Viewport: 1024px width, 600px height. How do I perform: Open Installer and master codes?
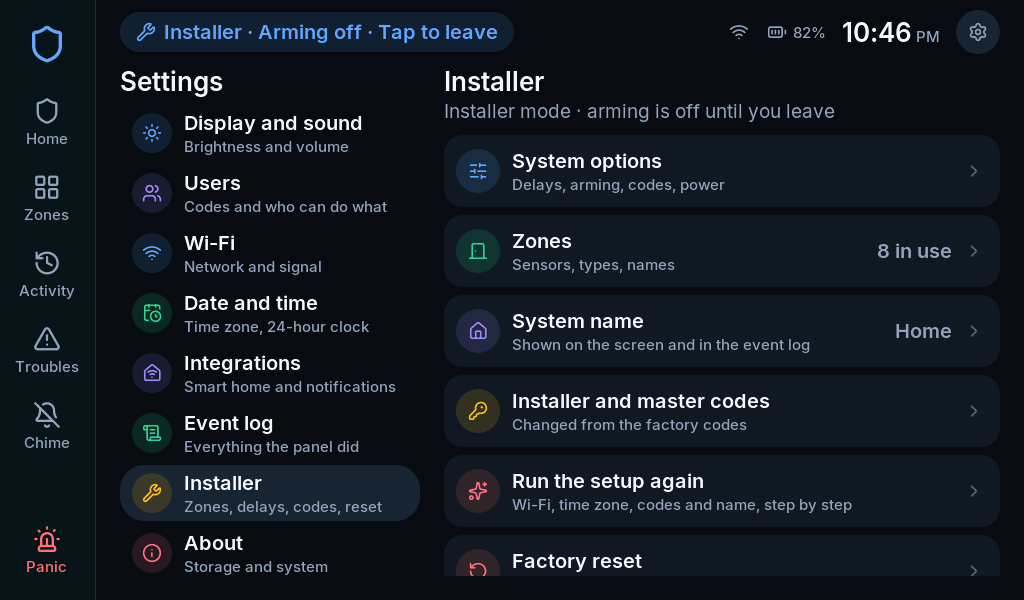[x=722, y=411]
